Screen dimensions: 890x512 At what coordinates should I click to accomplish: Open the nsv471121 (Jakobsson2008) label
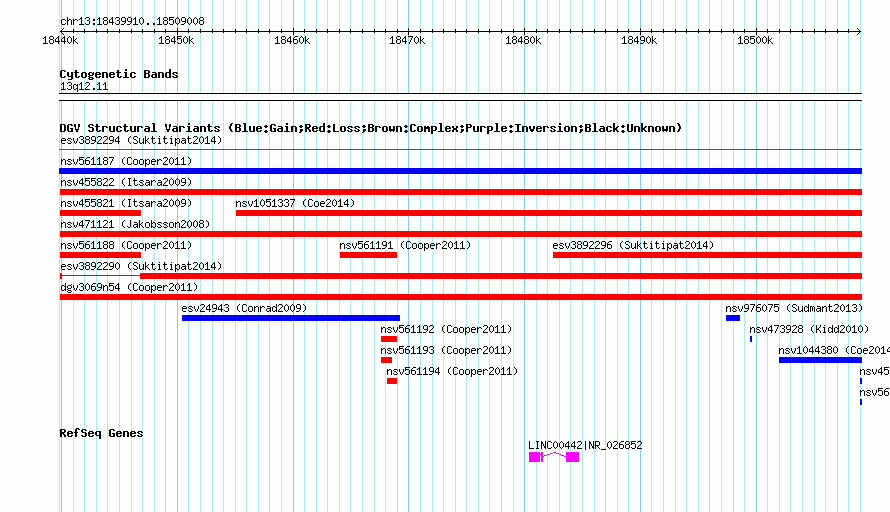point(135,224)
